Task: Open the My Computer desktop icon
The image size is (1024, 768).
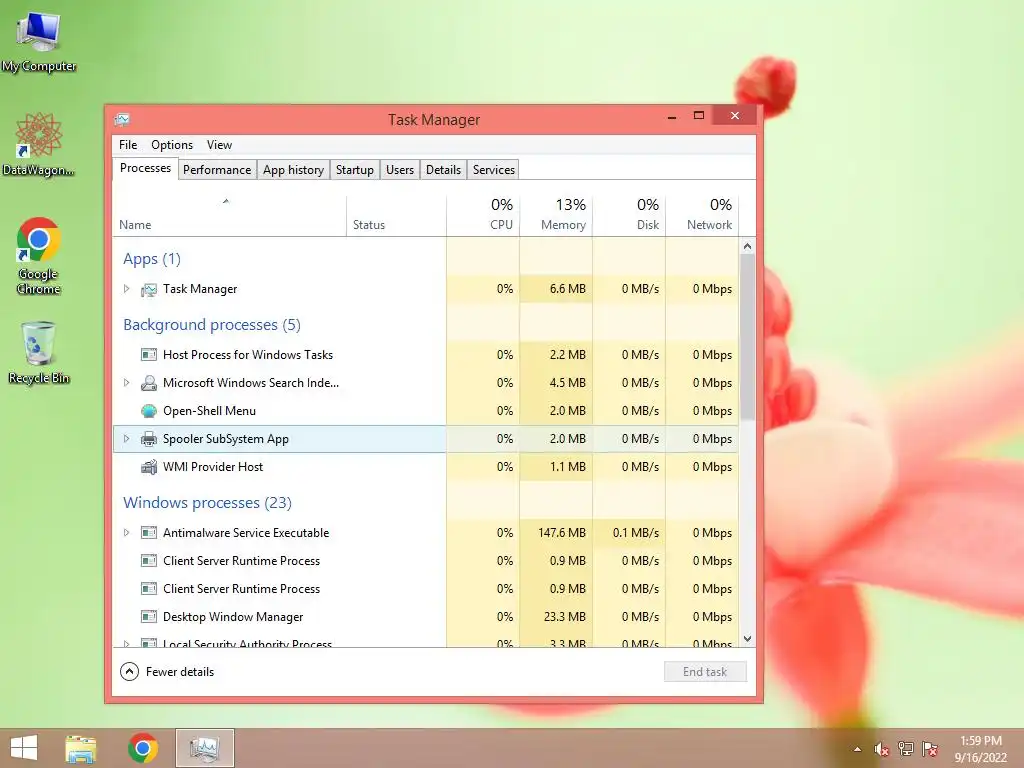Action: coord(39,40)
